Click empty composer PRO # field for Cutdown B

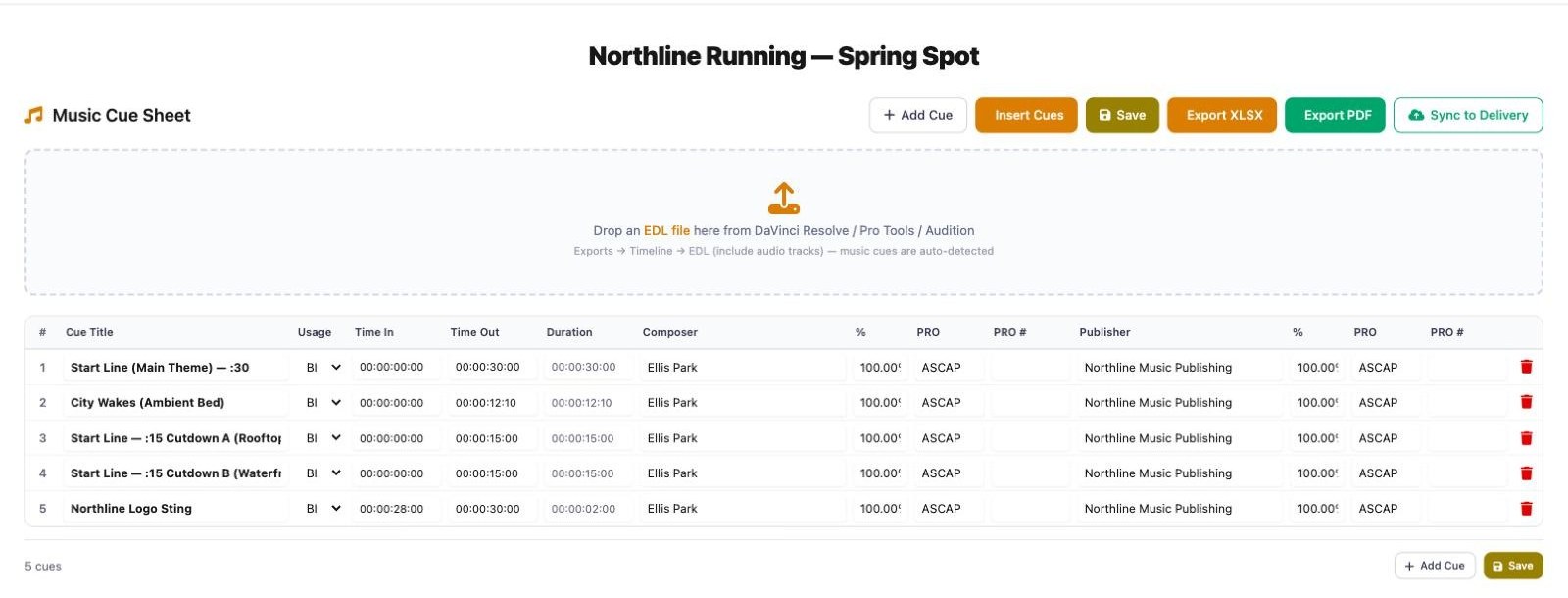click(1032, 473)
